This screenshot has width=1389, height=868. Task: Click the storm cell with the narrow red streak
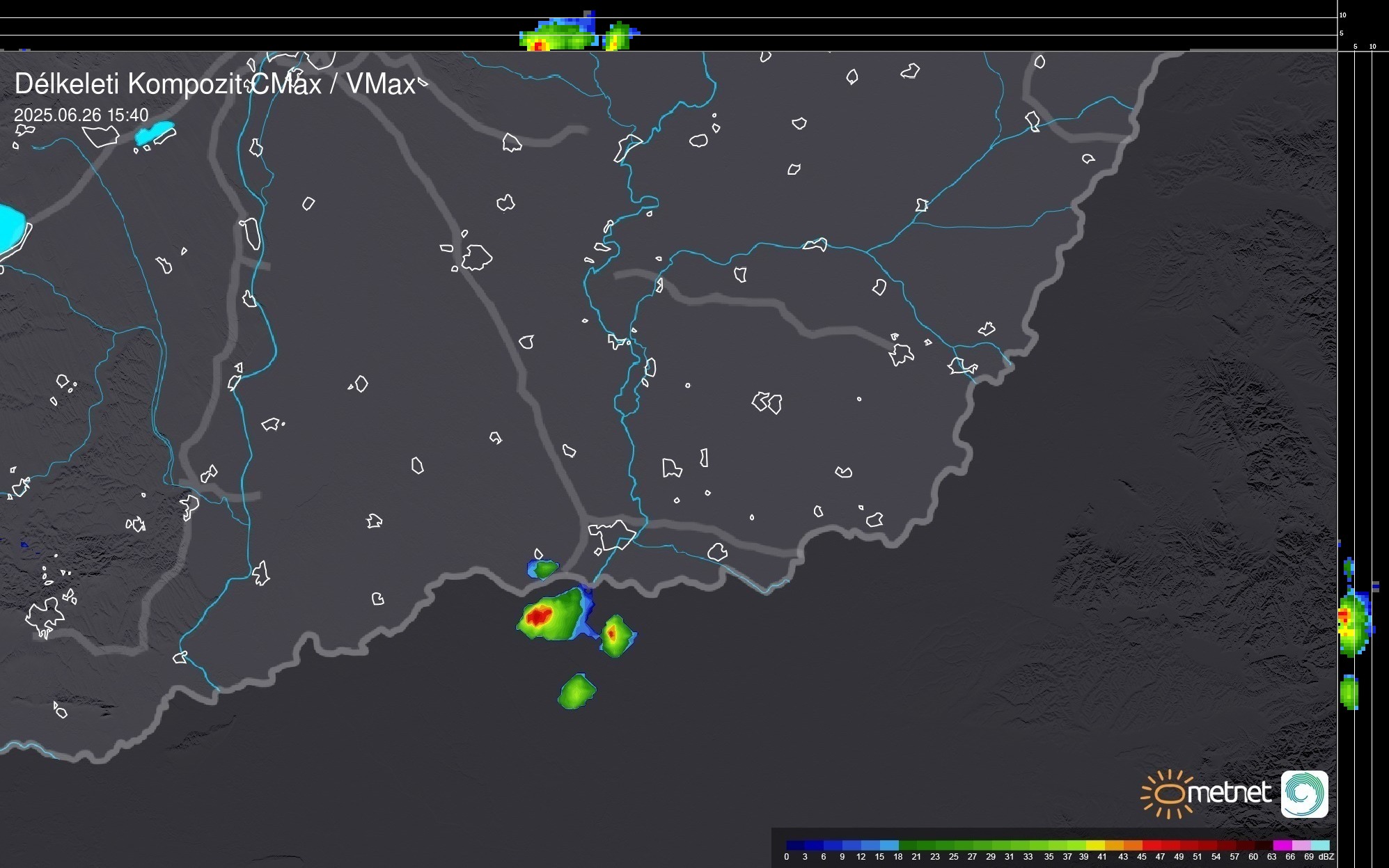point(613,634)
